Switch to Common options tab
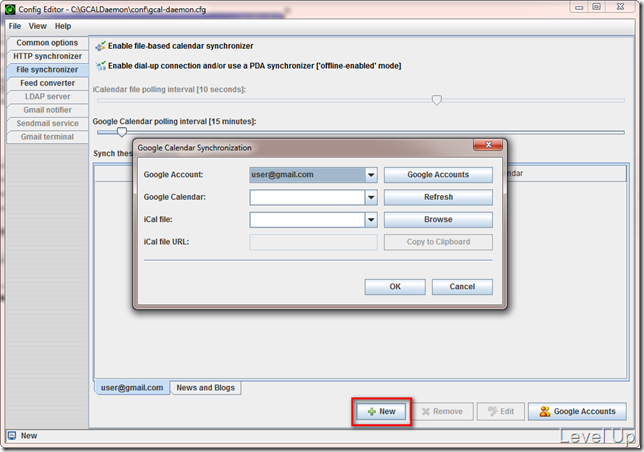The height and width of the screenshot is (452, 644). [47, 43]
